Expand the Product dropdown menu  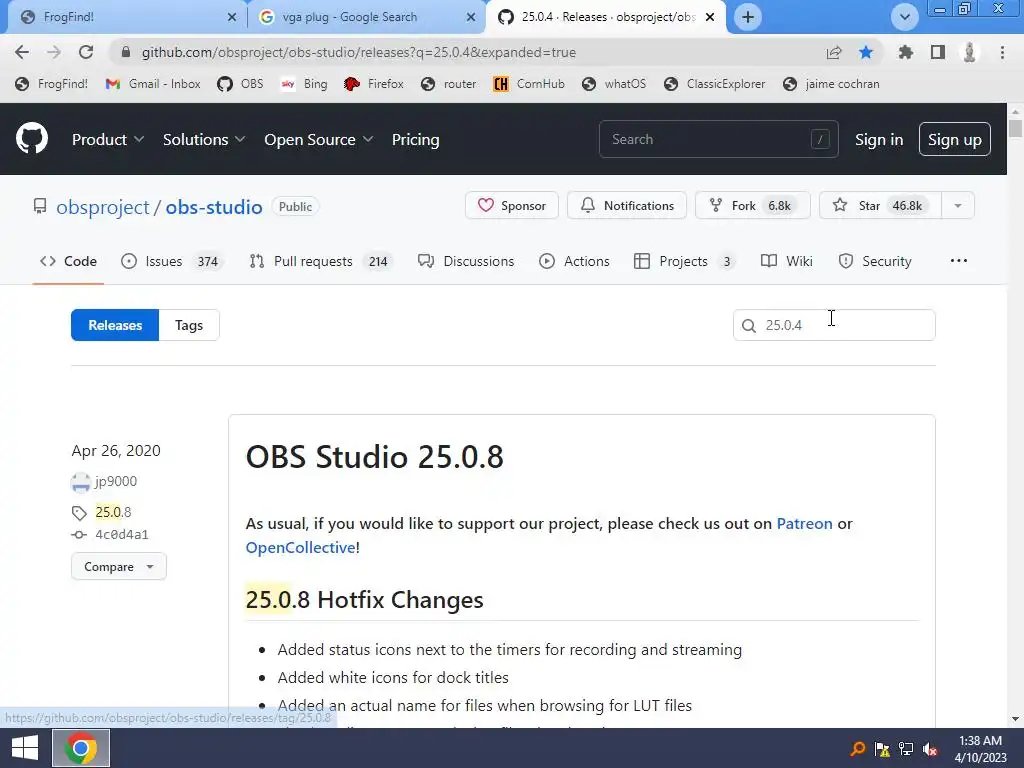click(x=108, y=139)
